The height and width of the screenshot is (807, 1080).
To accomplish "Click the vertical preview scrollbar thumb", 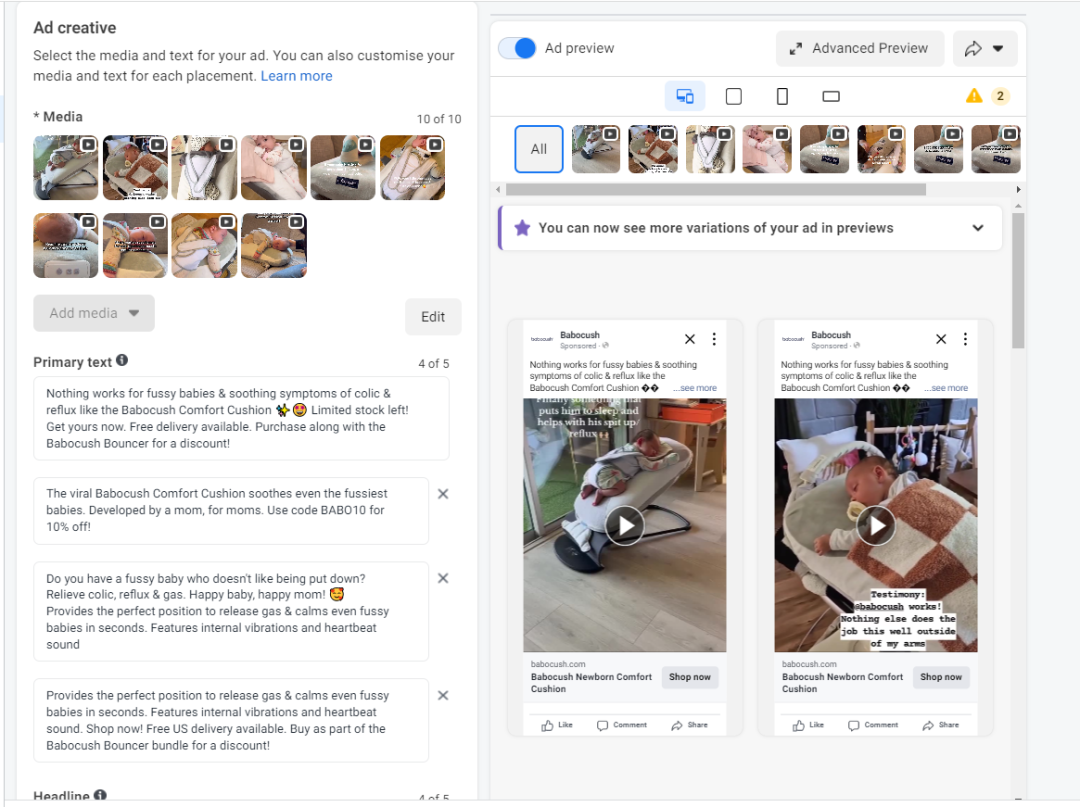I will coord(1018,280).
